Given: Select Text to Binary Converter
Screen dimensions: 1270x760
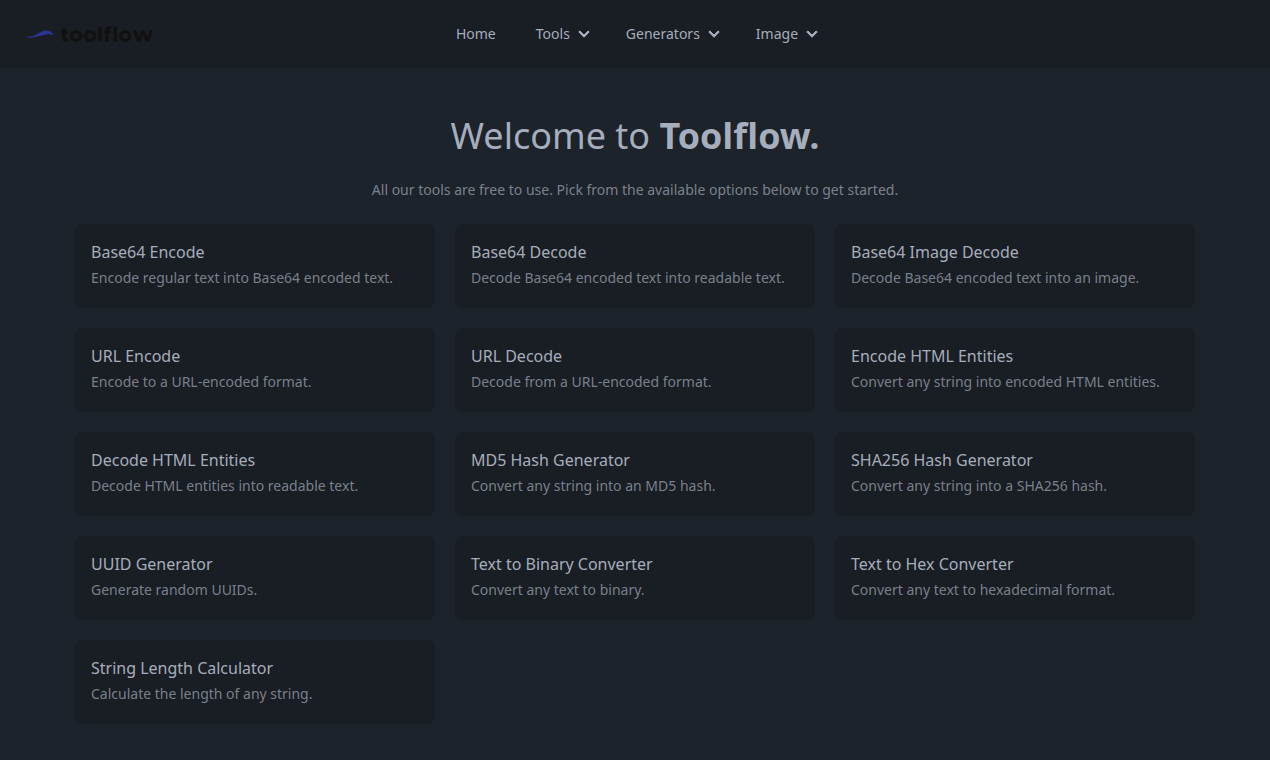Looking at the screenshot, I should [635, 577].
